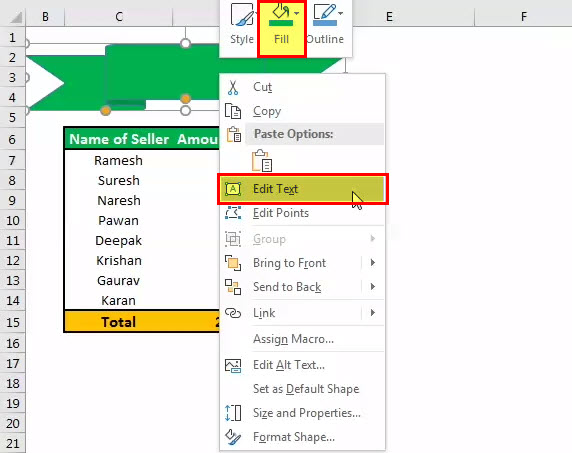Click the Bring to Front icon
Image resolution: width=572 pixels, height=453 pixels.
tap(233, 263)
